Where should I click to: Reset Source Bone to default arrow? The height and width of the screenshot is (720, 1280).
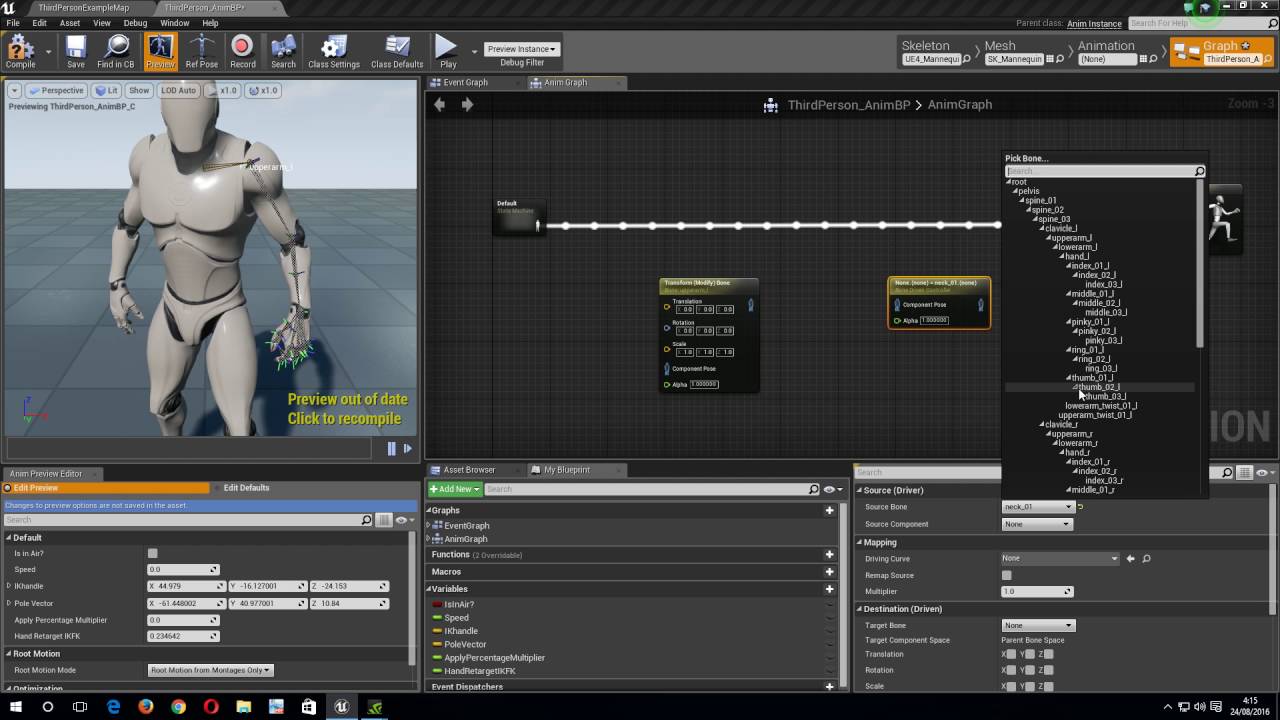1080,507
